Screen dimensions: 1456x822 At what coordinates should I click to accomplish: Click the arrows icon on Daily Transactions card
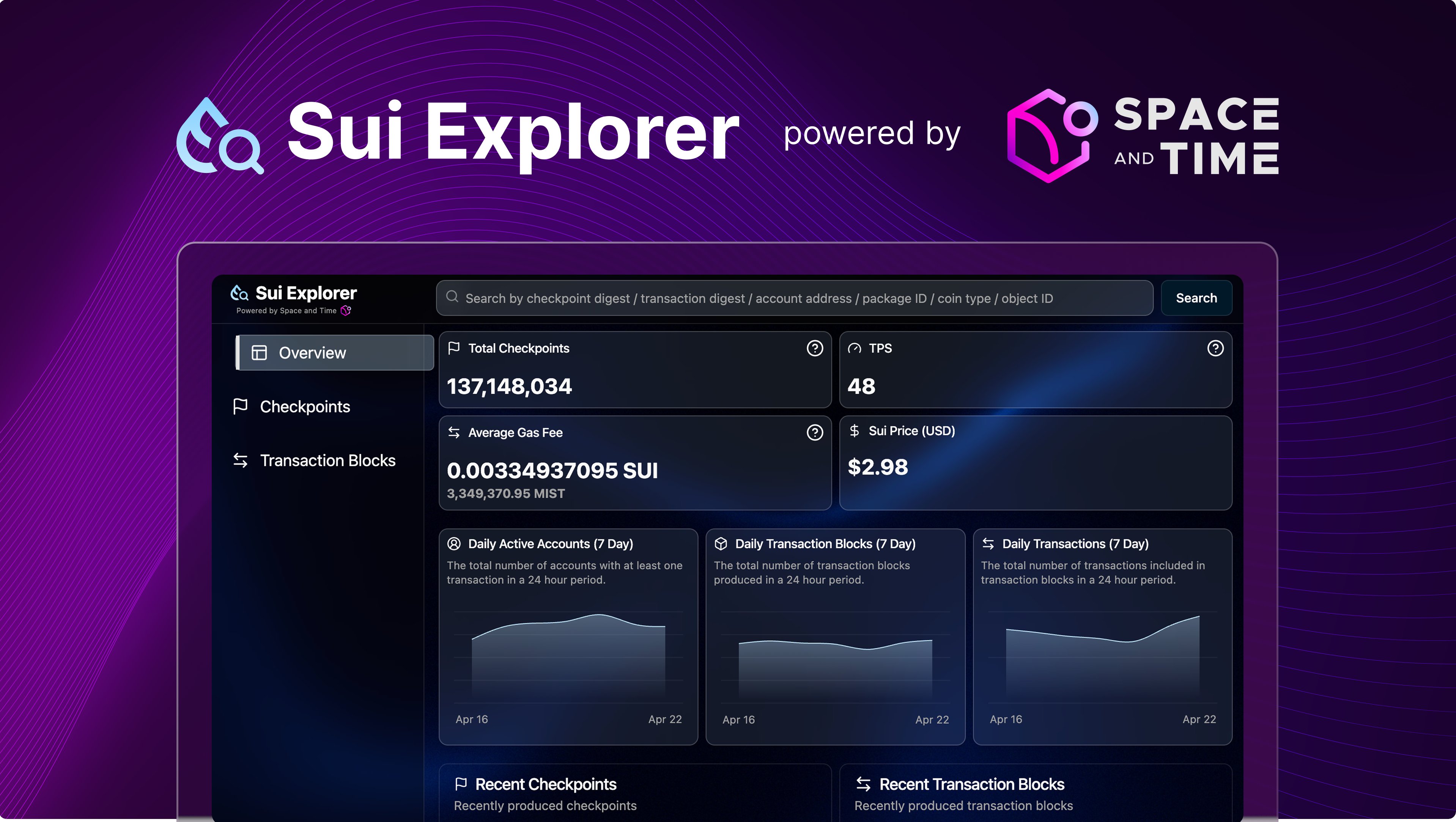[x=988, y=544]
